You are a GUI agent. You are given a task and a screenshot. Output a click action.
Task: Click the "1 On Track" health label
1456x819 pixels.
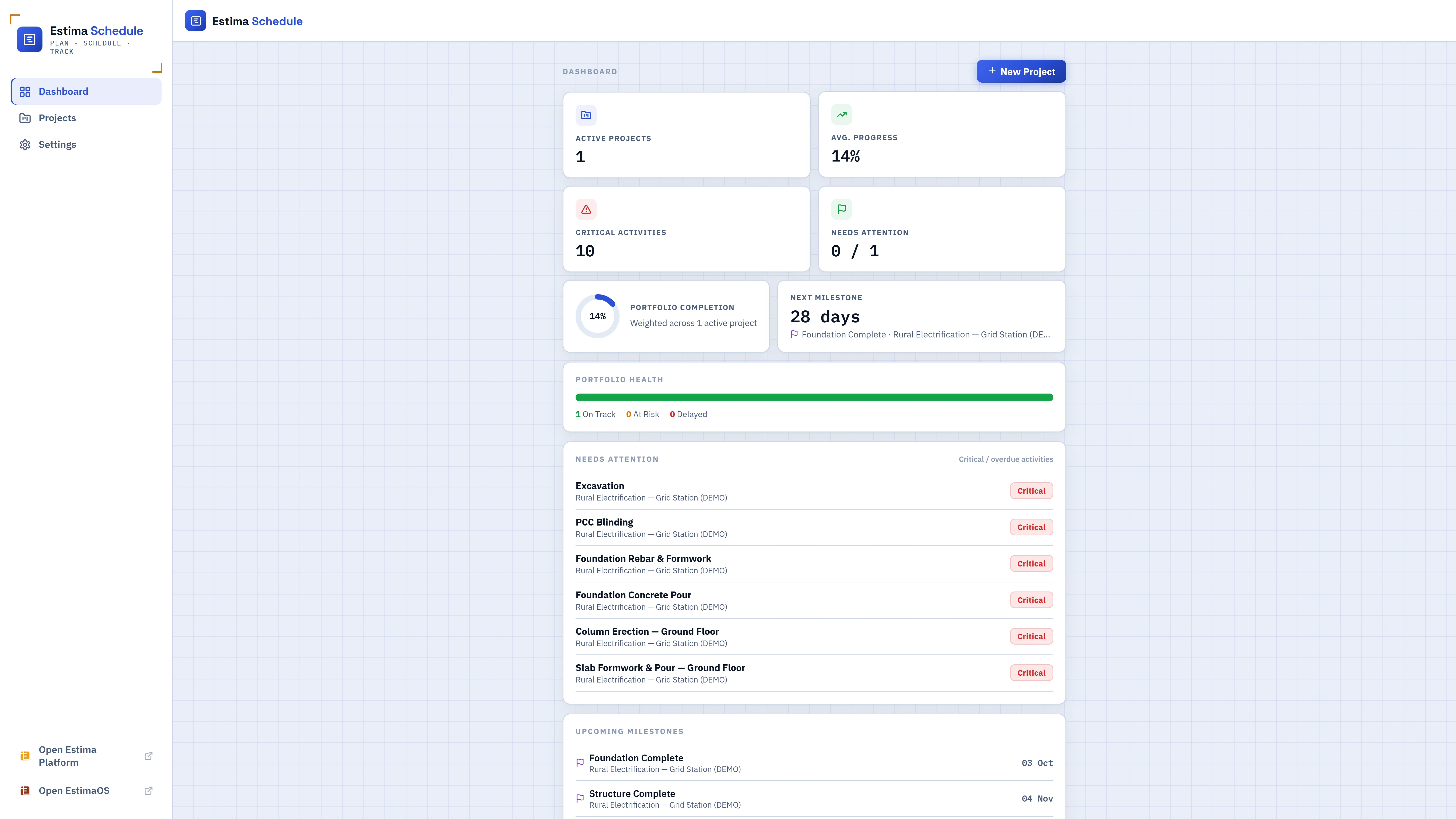click(x=595, y=414)
